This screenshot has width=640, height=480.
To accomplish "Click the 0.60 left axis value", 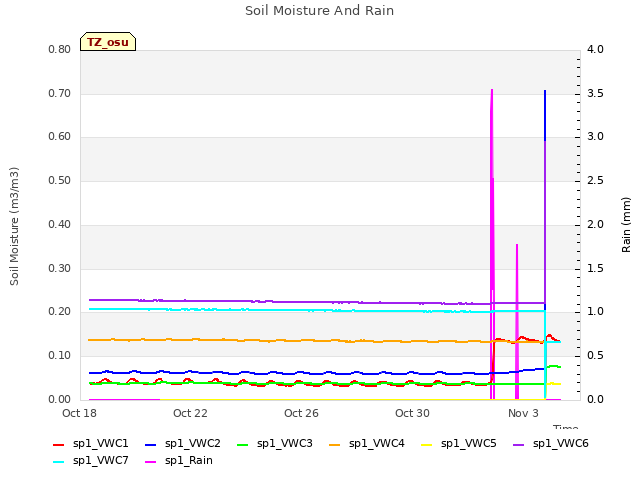I will click(60, 137).
